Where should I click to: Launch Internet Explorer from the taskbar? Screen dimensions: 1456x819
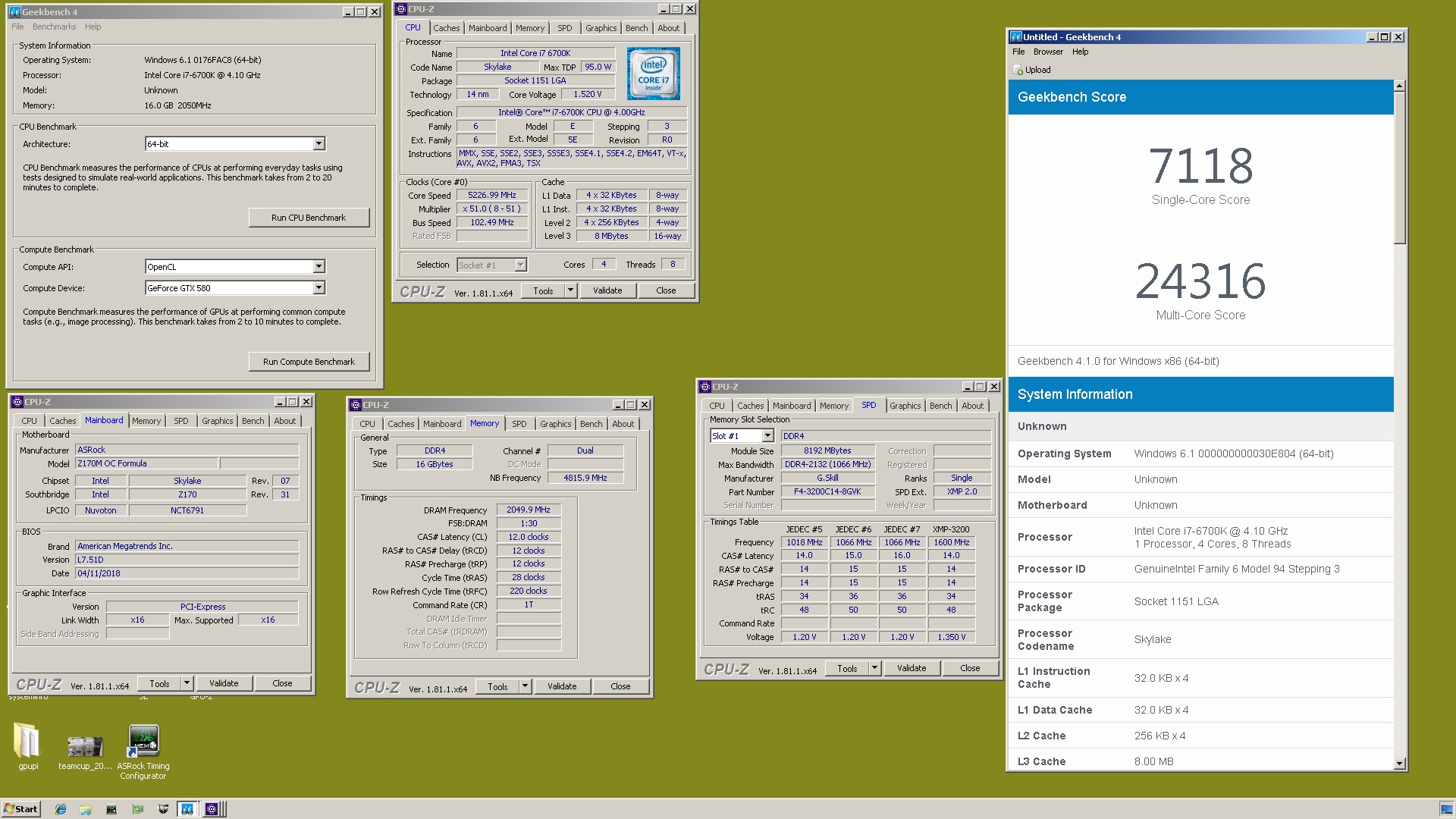(x=61, y=809)
